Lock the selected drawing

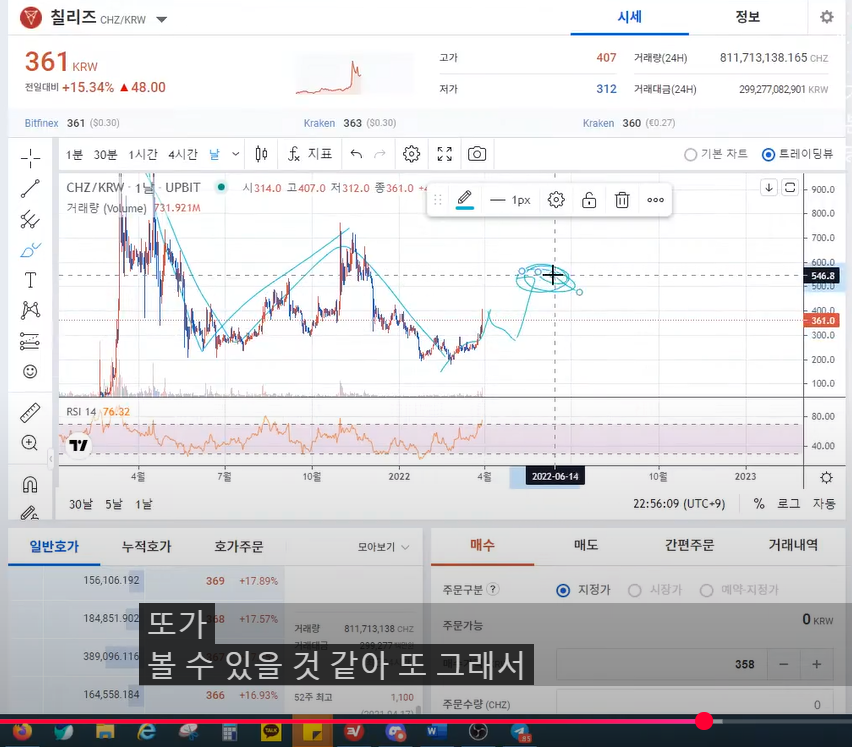(589, 200)
